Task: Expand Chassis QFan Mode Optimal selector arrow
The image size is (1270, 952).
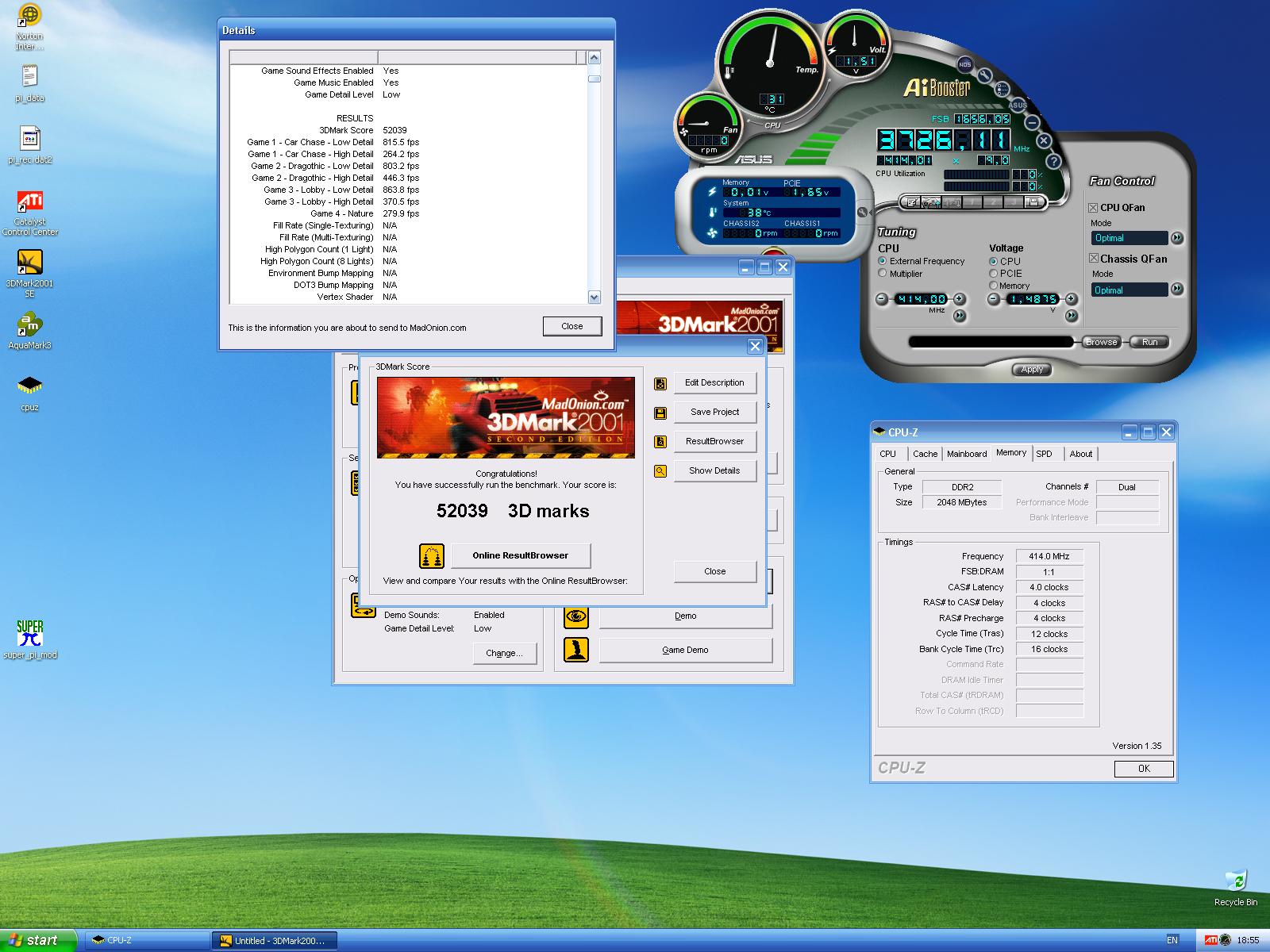Action: click(1177, 290)
